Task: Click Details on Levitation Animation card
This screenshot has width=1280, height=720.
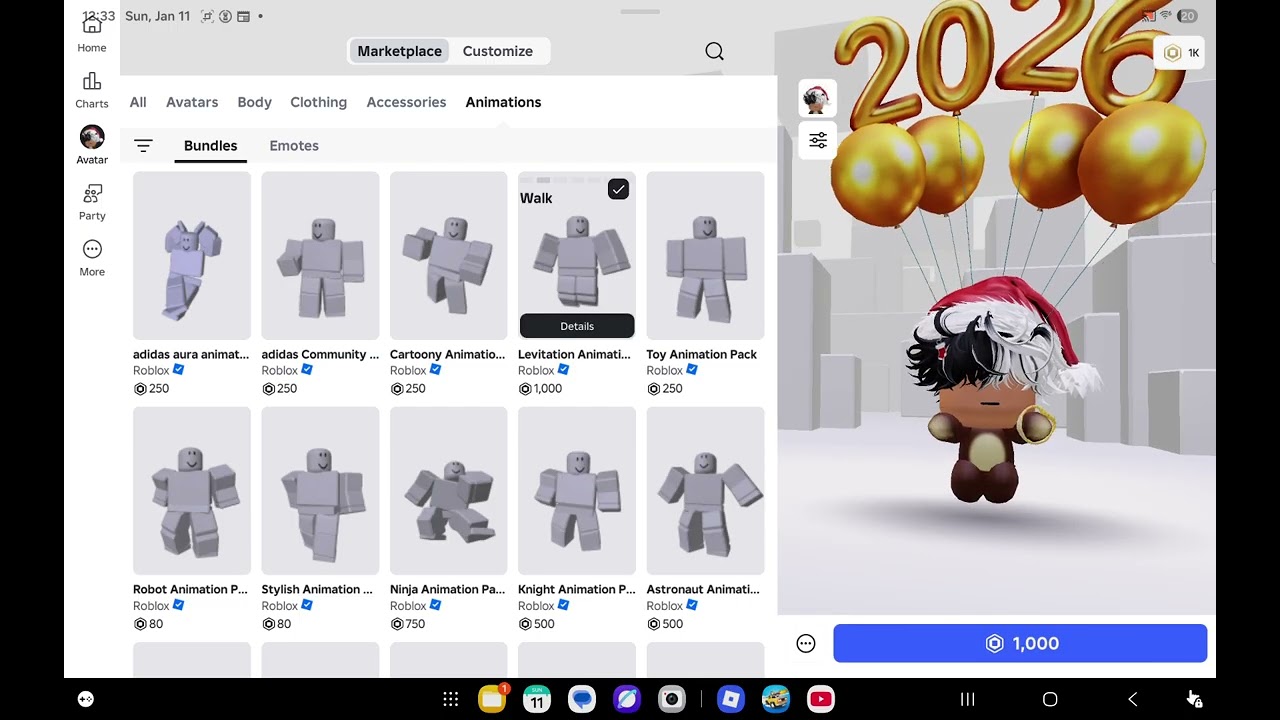Action: [x=577, y=326]
